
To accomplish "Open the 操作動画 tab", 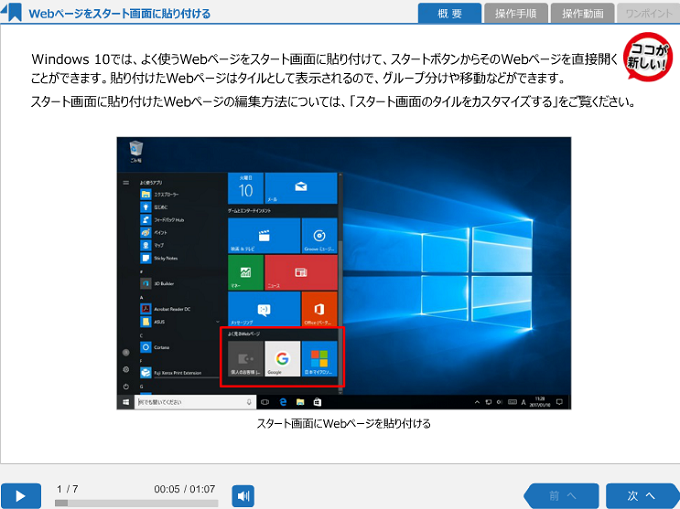I will pos(582,13).
